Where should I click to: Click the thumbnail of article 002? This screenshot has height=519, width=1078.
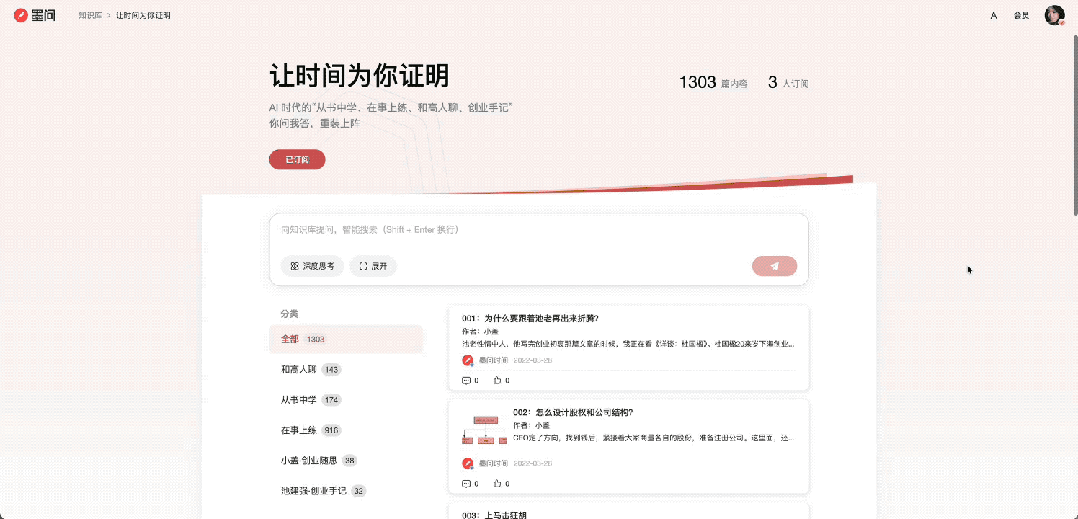[x=484, y=428]
